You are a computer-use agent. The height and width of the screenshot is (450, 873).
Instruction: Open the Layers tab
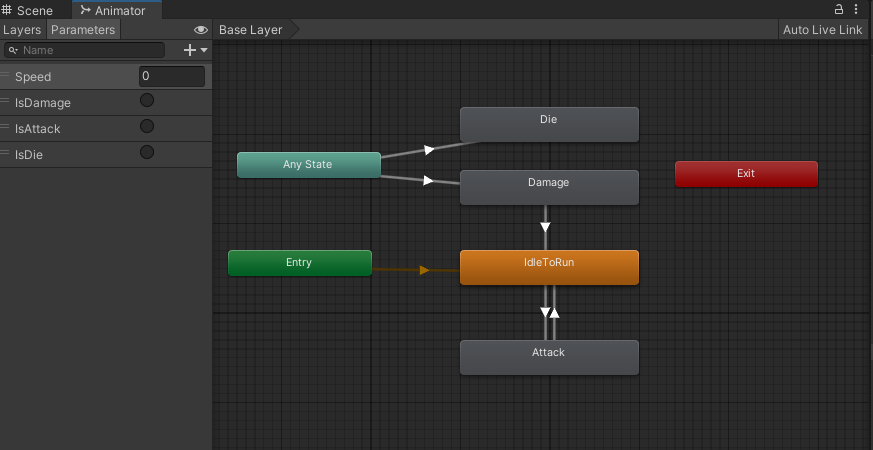[22, 30]
